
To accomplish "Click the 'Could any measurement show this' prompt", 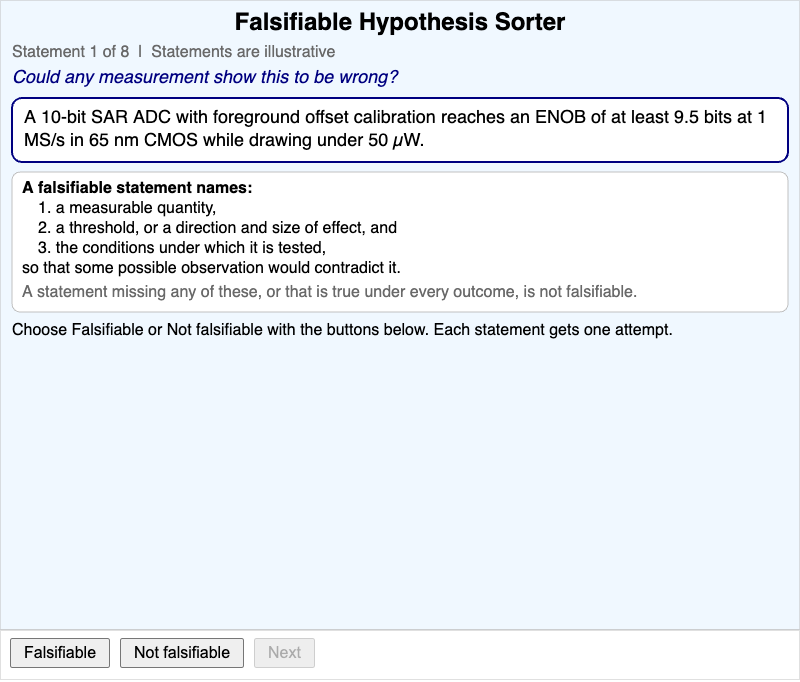I will [x=205, y=77].
